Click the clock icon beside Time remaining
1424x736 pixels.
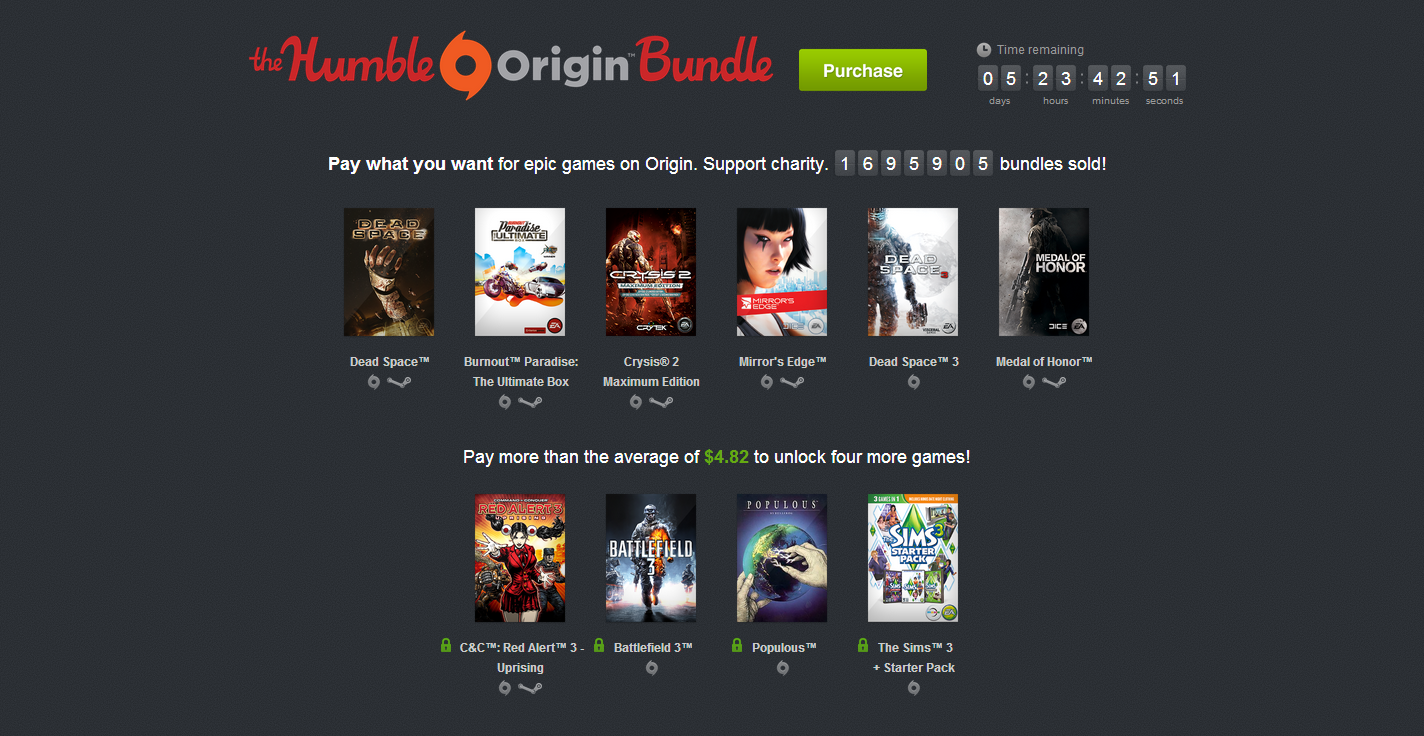(x=984, y=50)
